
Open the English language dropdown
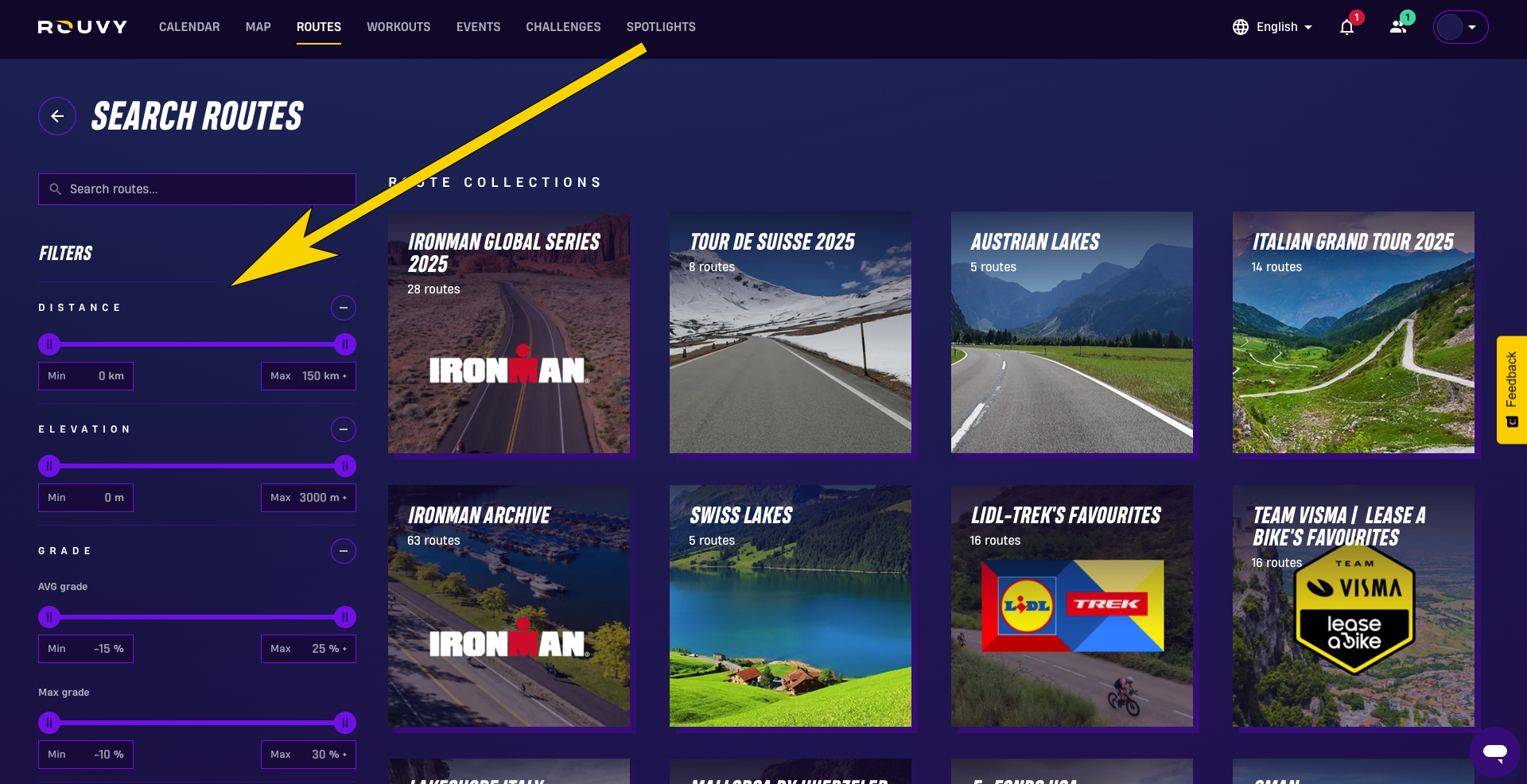tap(1279, 27)
